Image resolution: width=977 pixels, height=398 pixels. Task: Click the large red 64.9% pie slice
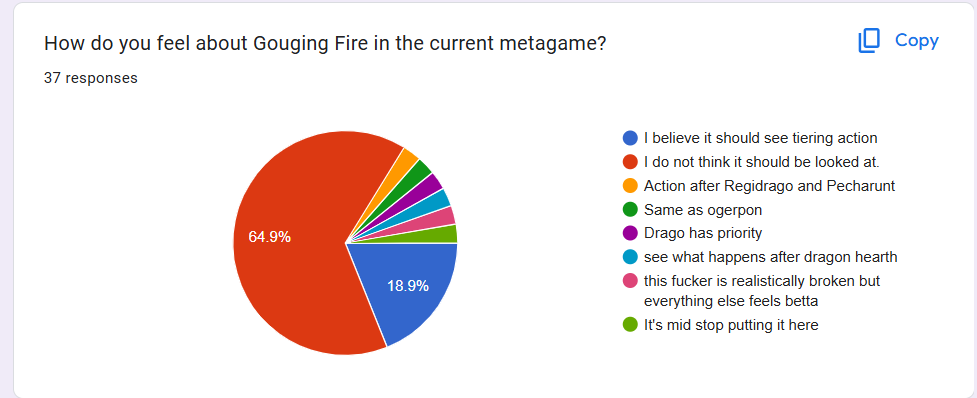(293, 237)
